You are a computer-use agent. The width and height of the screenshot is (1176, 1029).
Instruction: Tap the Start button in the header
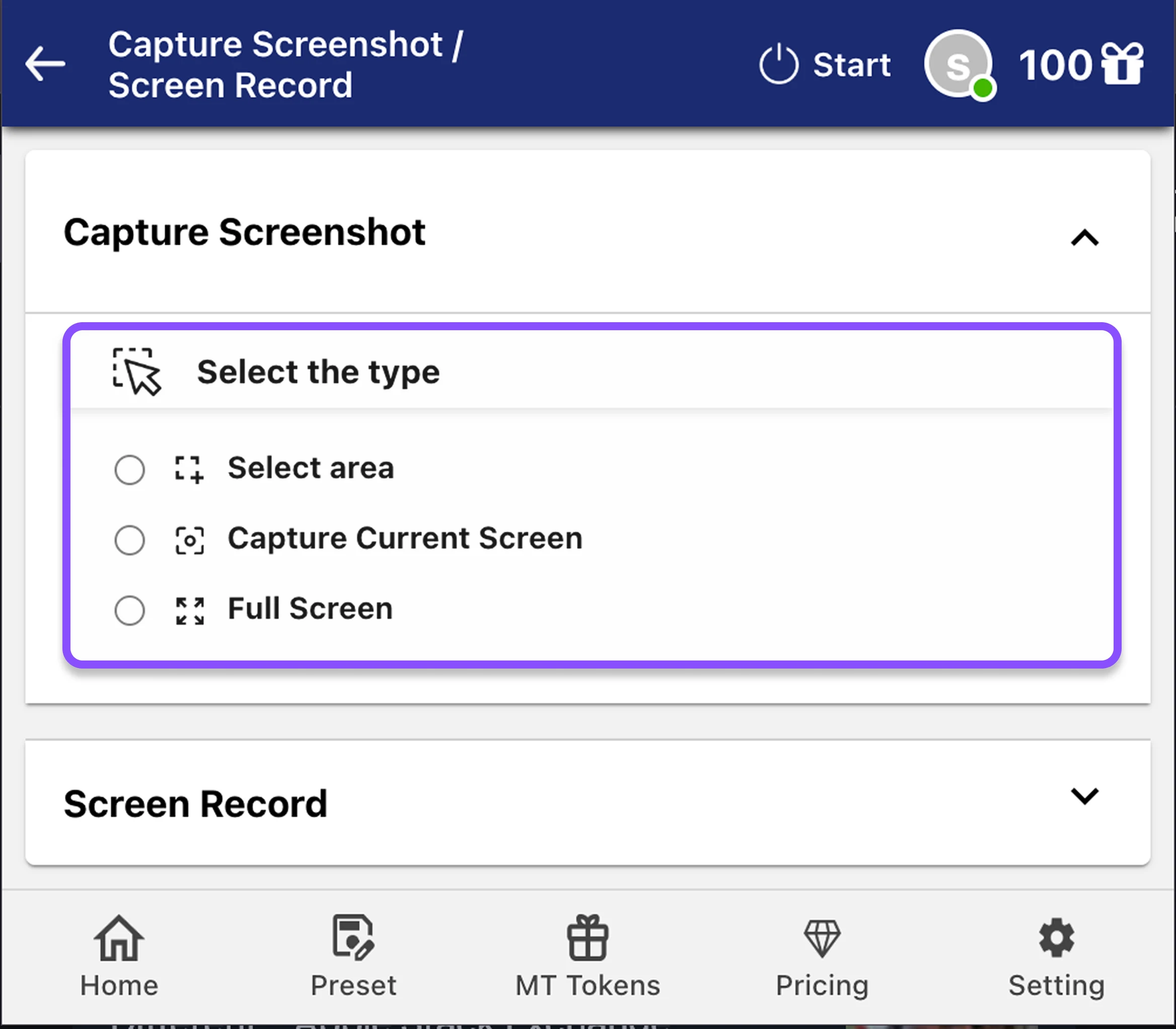(852, 64)
